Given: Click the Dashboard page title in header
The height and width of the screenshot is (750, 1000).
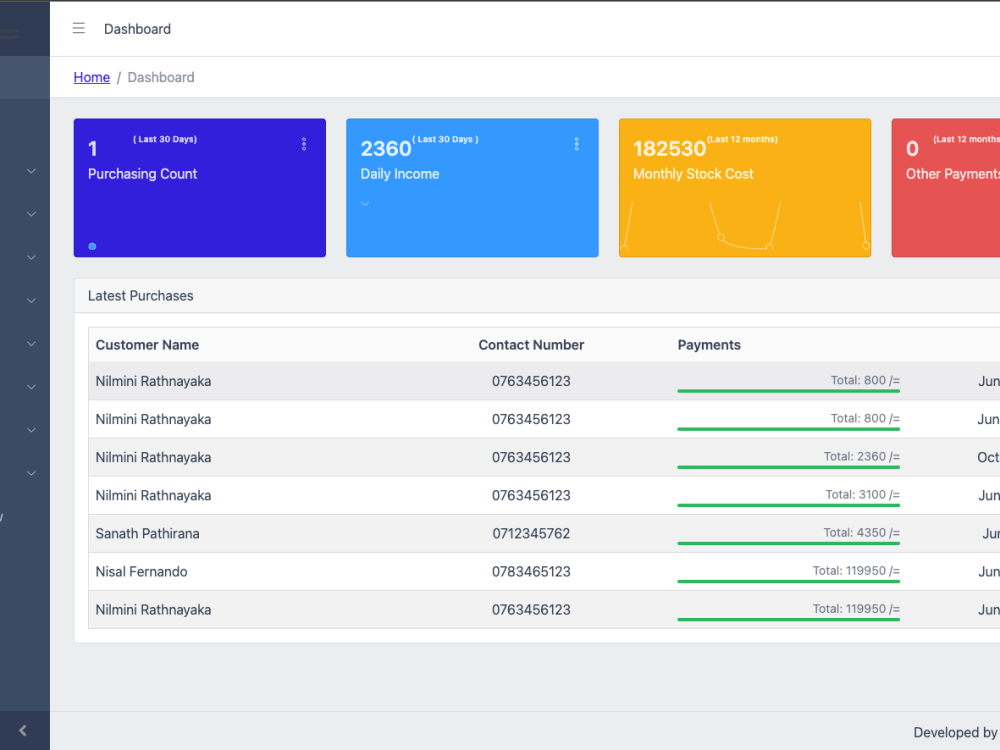Looking at the screenshot, I should click(137, 29).
